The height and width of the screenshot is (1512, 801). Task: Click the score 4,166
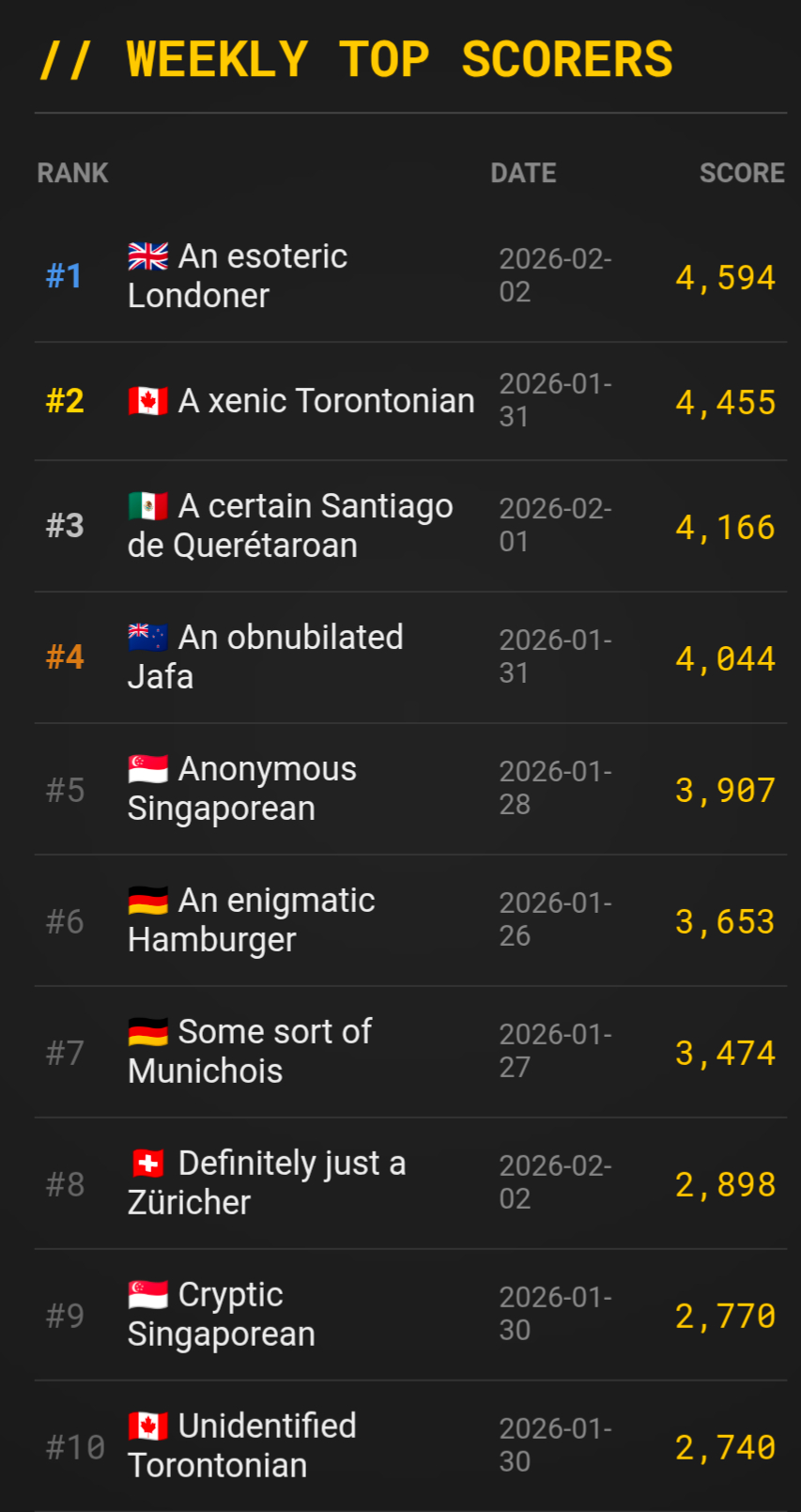725,527
